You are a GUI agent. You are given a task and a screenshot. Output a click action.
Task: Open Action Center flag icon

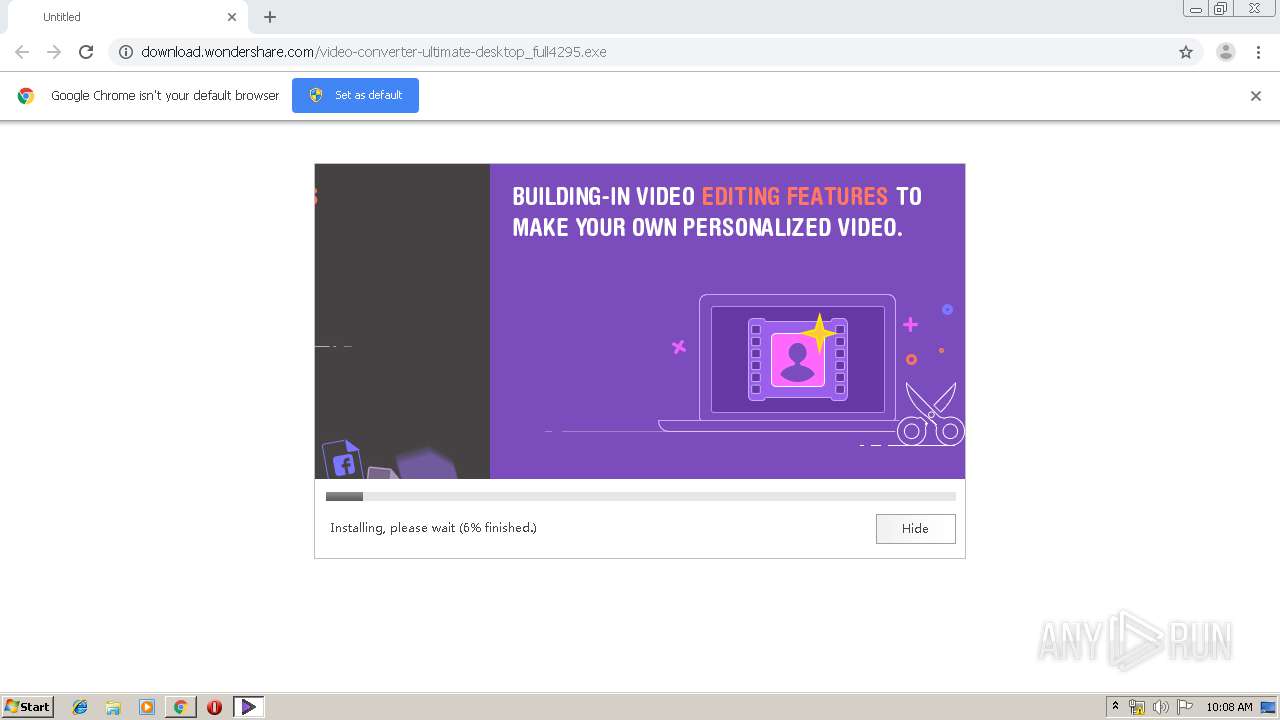(1185, 707)
